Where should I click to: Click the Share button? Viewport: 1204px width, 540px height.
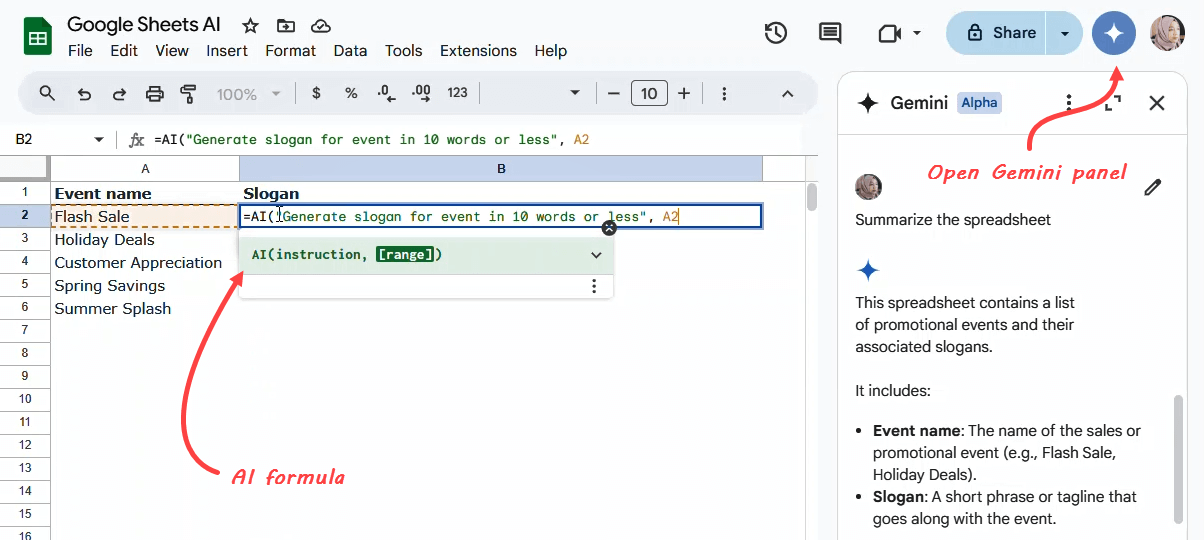1000,33
